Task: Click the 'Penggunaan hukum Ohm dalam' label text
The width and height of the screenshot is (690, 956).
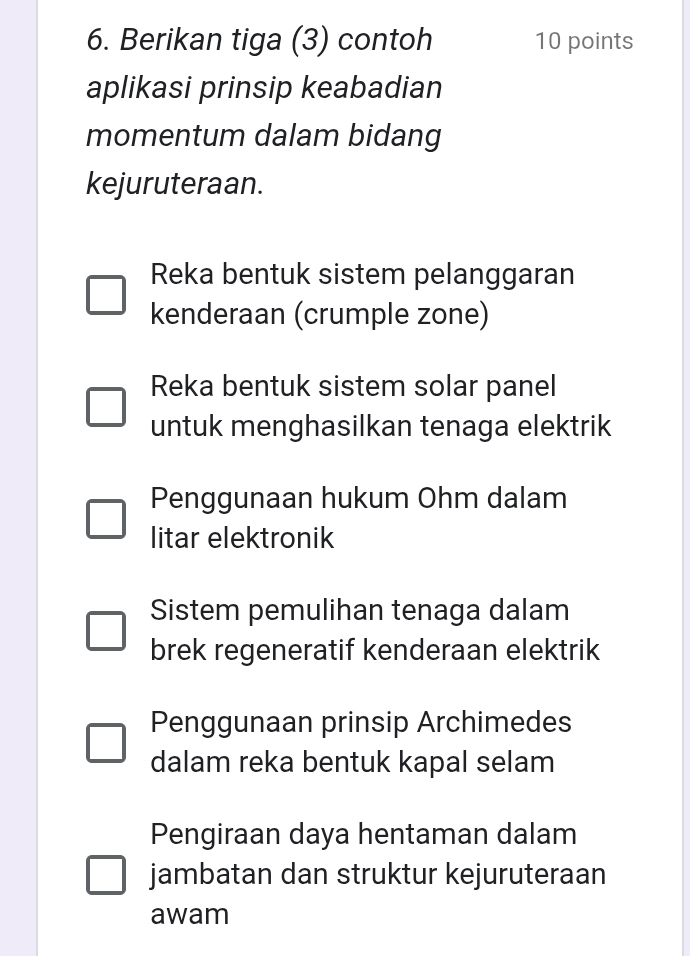Action: click(358, 498)
